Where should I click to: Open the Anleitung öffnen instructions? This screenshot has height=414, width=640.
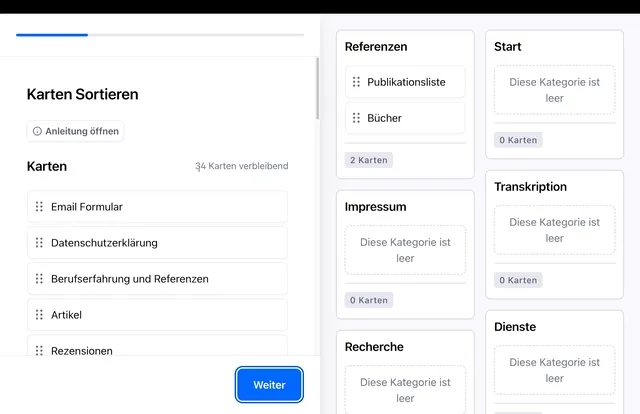(75, 131)
